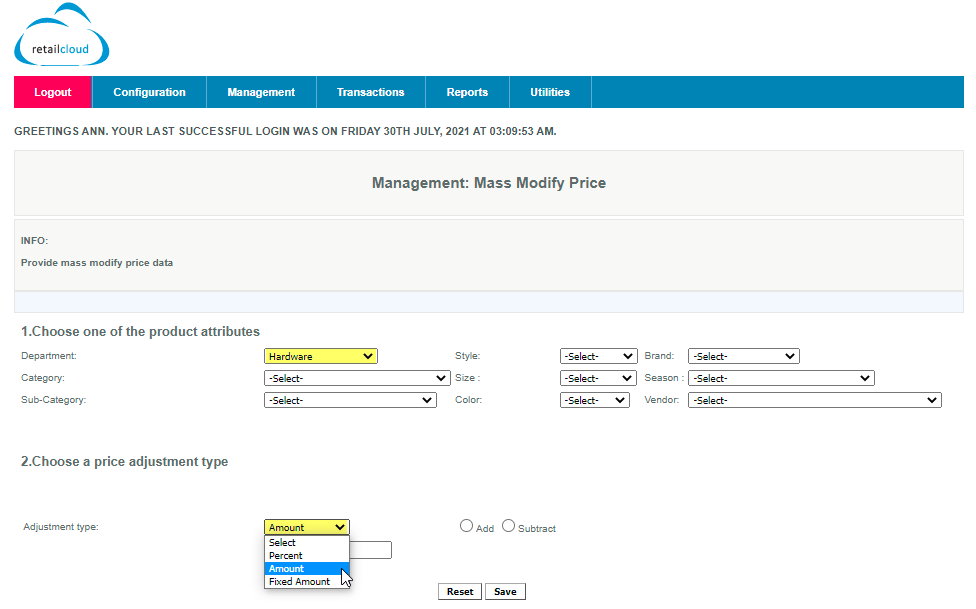Click the 'Provide mass modify price data' text
976x609 pixels.
(97, 263)
